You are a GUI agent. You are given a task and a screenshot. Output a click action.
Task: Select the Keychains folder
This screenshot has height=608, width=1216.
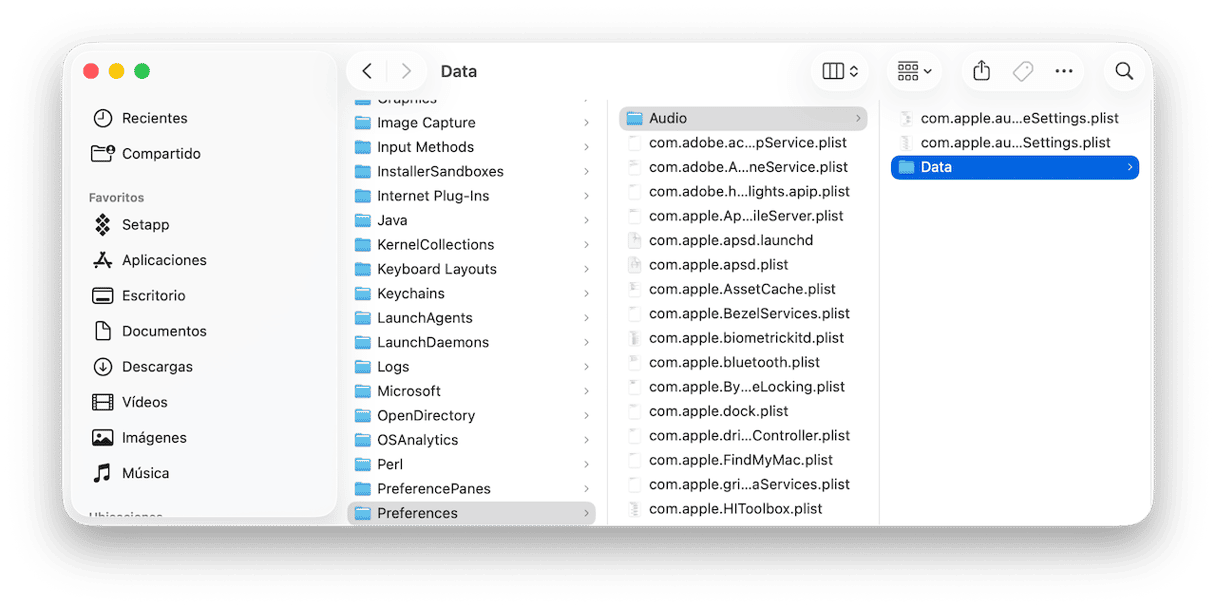[410, 293]
